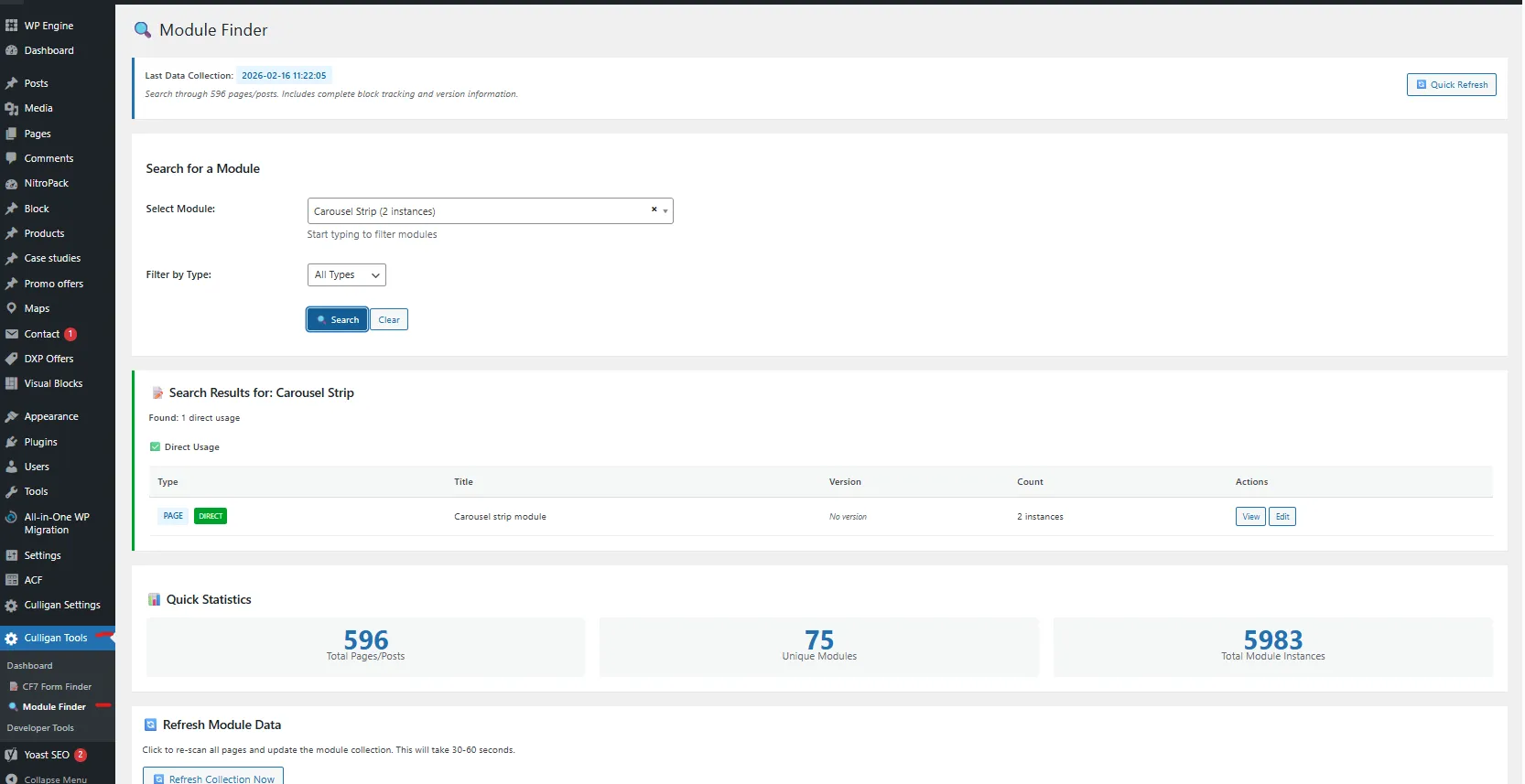The image size is (1525, 784).
Task: Click the Promo offers pin icon
Action: coord(11,284)
